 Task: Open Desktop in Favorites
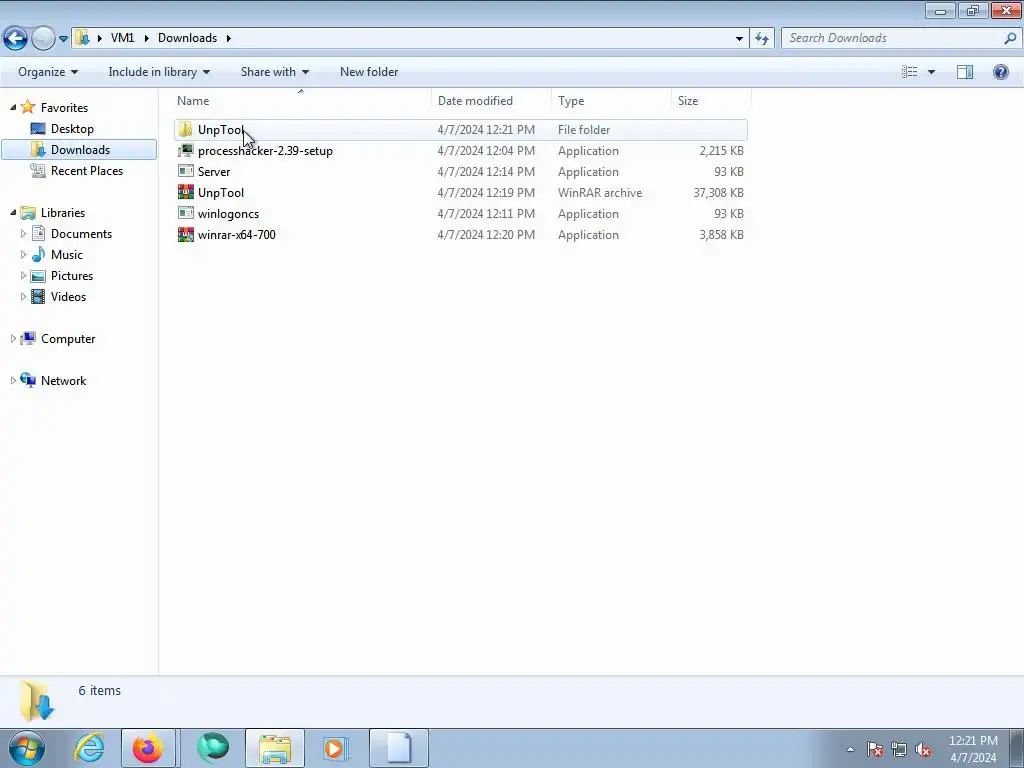[72, 129]
